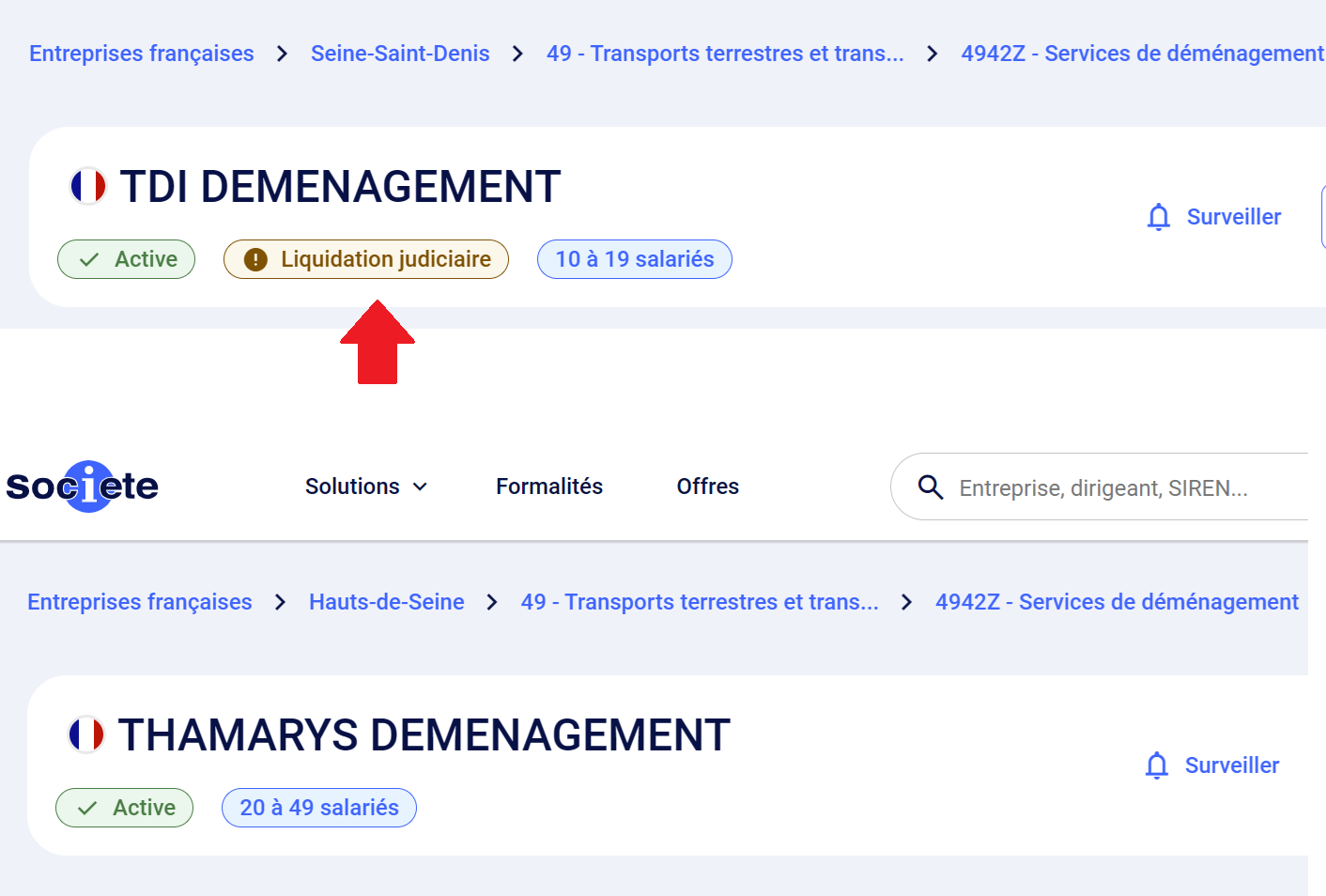Screen dimensions: 1326x896
Task: Click the French flag beside TDI DEMENAGEMENT
Action: click(x=88, y=186)
